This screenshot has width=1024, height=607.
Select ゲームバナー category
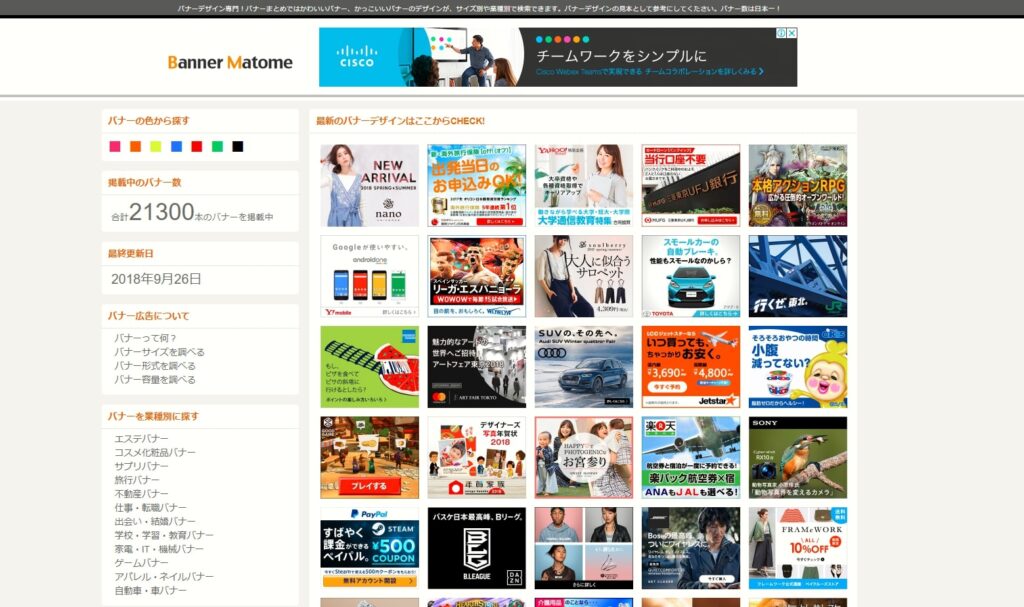(141, 562)
